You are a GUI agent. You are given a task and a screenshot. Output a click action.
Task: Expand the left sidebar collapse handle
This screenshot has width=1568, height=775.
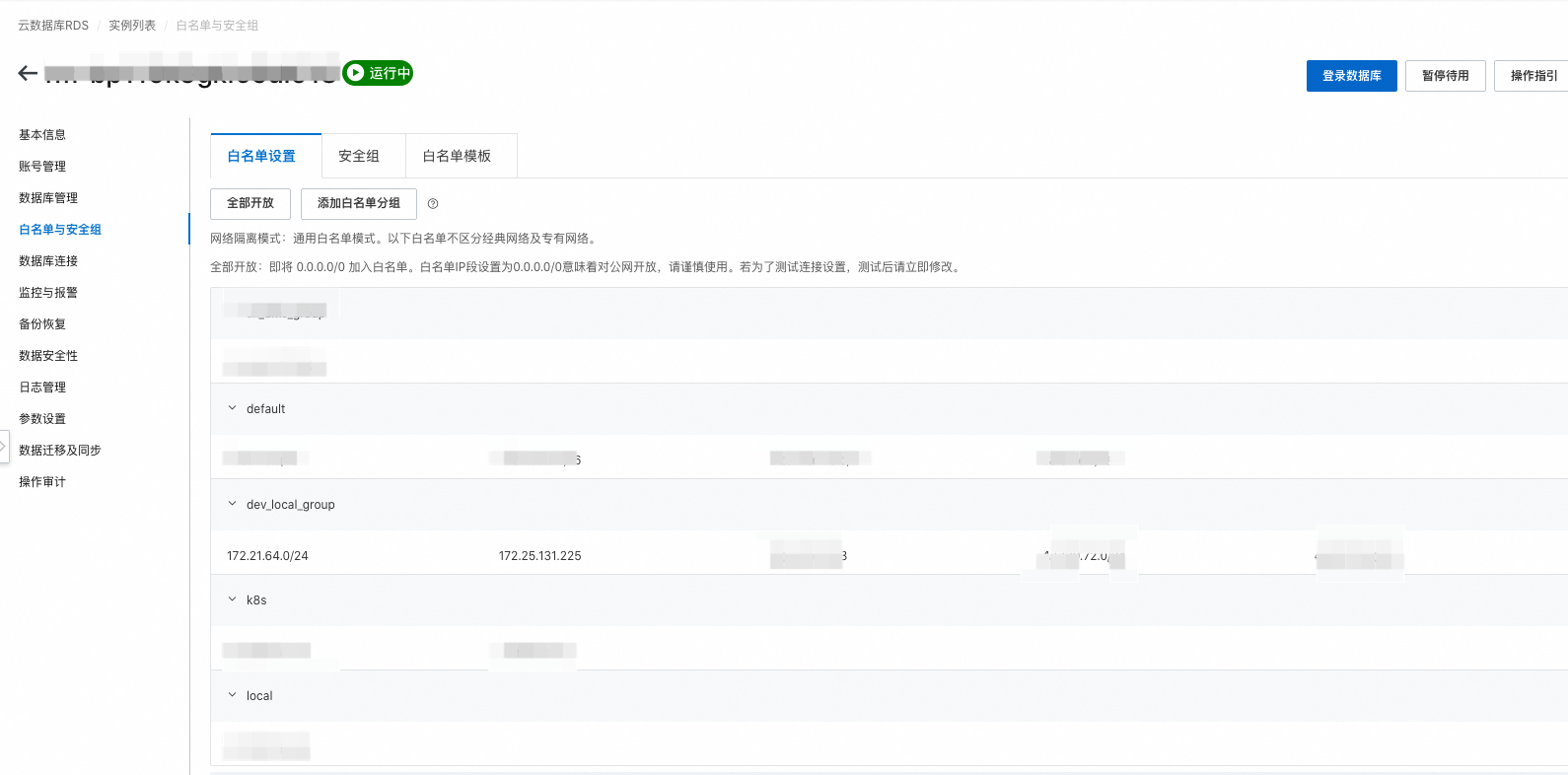tap(4, 447)
